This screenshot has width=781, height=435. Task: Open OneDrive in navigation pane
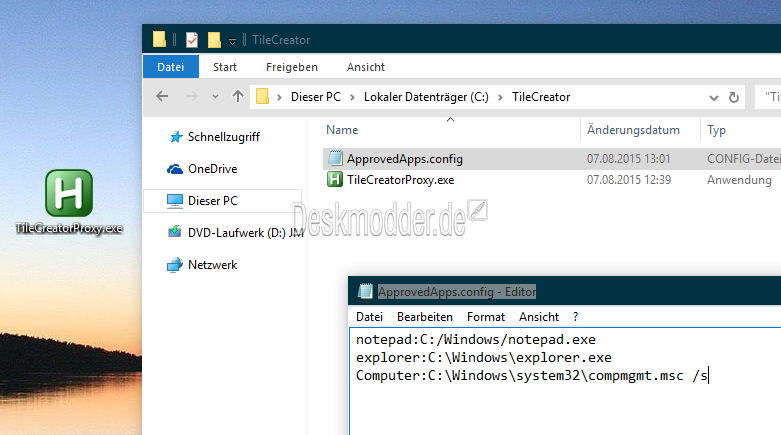coord(213,168)
